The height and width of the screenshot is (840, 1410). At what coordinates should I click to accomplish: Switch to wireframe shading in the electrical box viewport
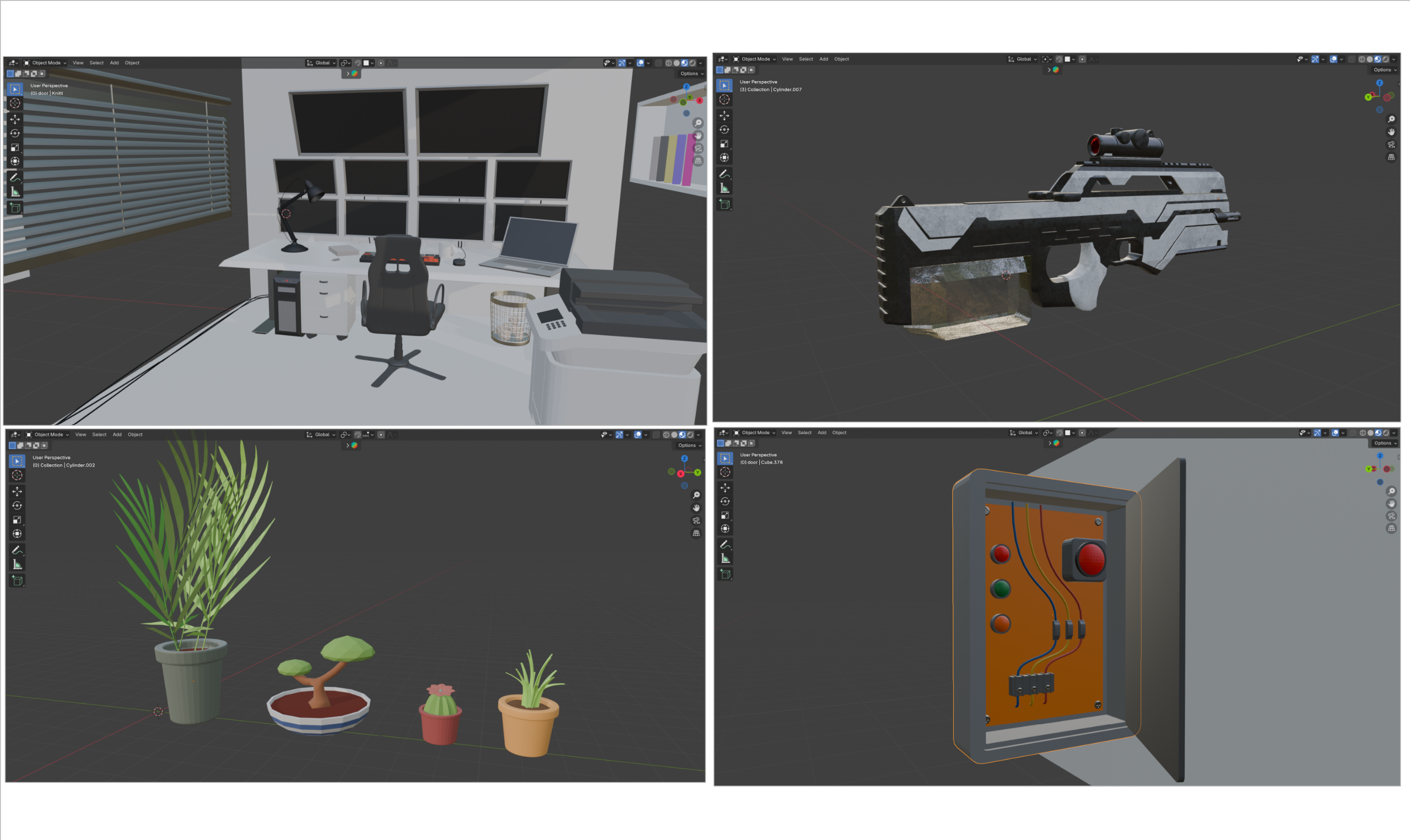1363,433
